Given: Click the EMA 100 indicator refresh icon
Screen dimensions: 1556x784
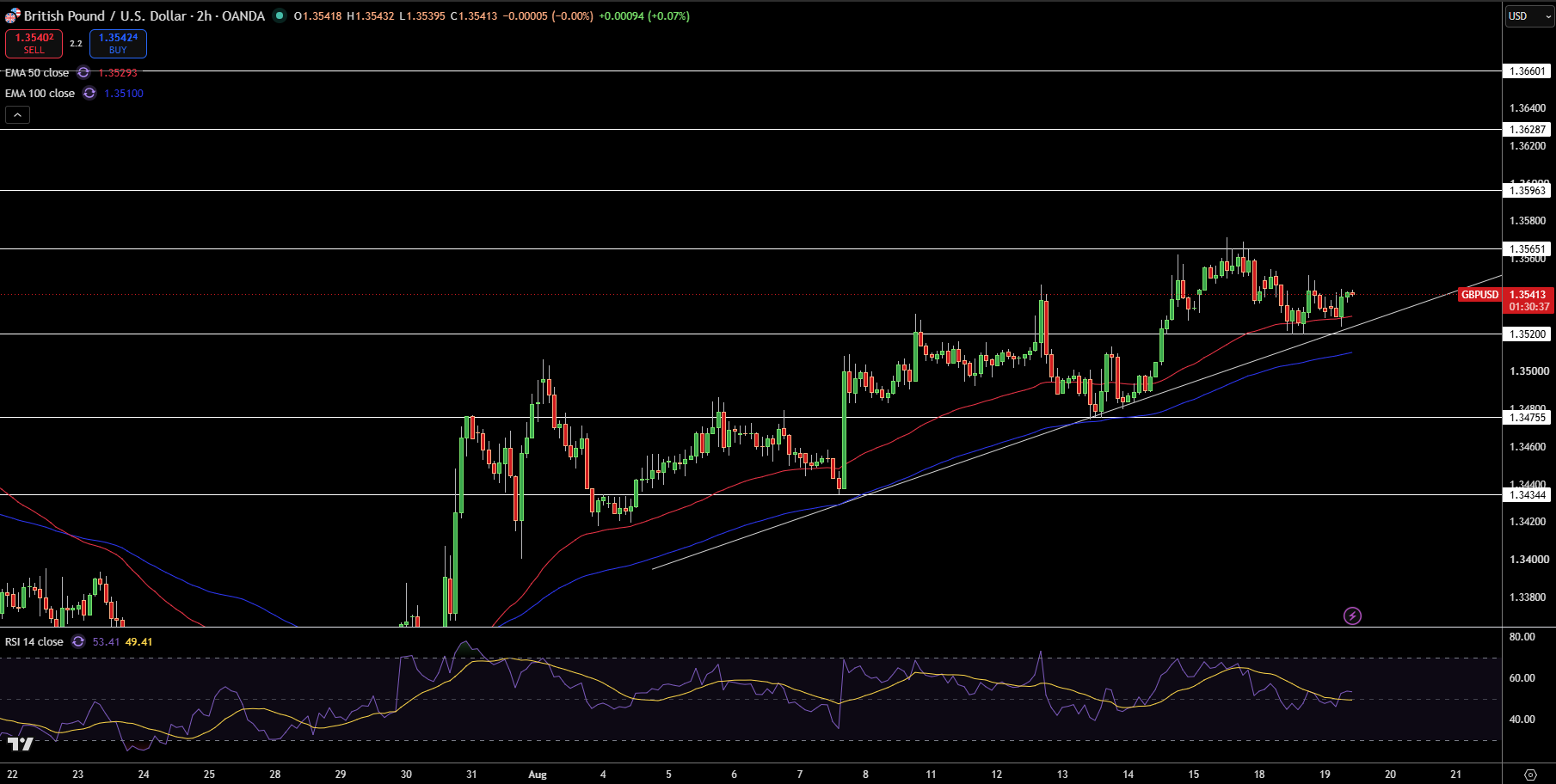Looking at the screenshot, I should (x=89, y=94).
